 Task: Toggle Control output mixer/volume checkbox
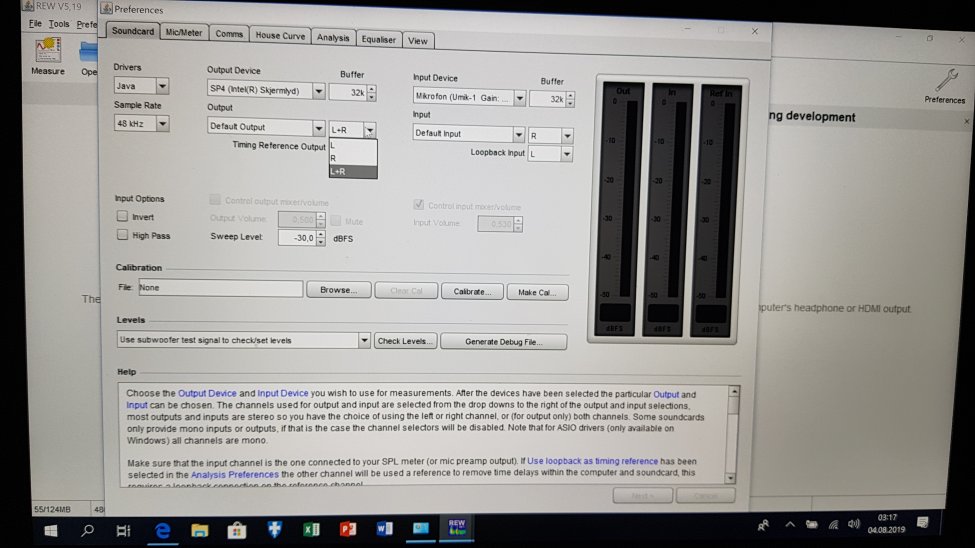click(215, 200)
